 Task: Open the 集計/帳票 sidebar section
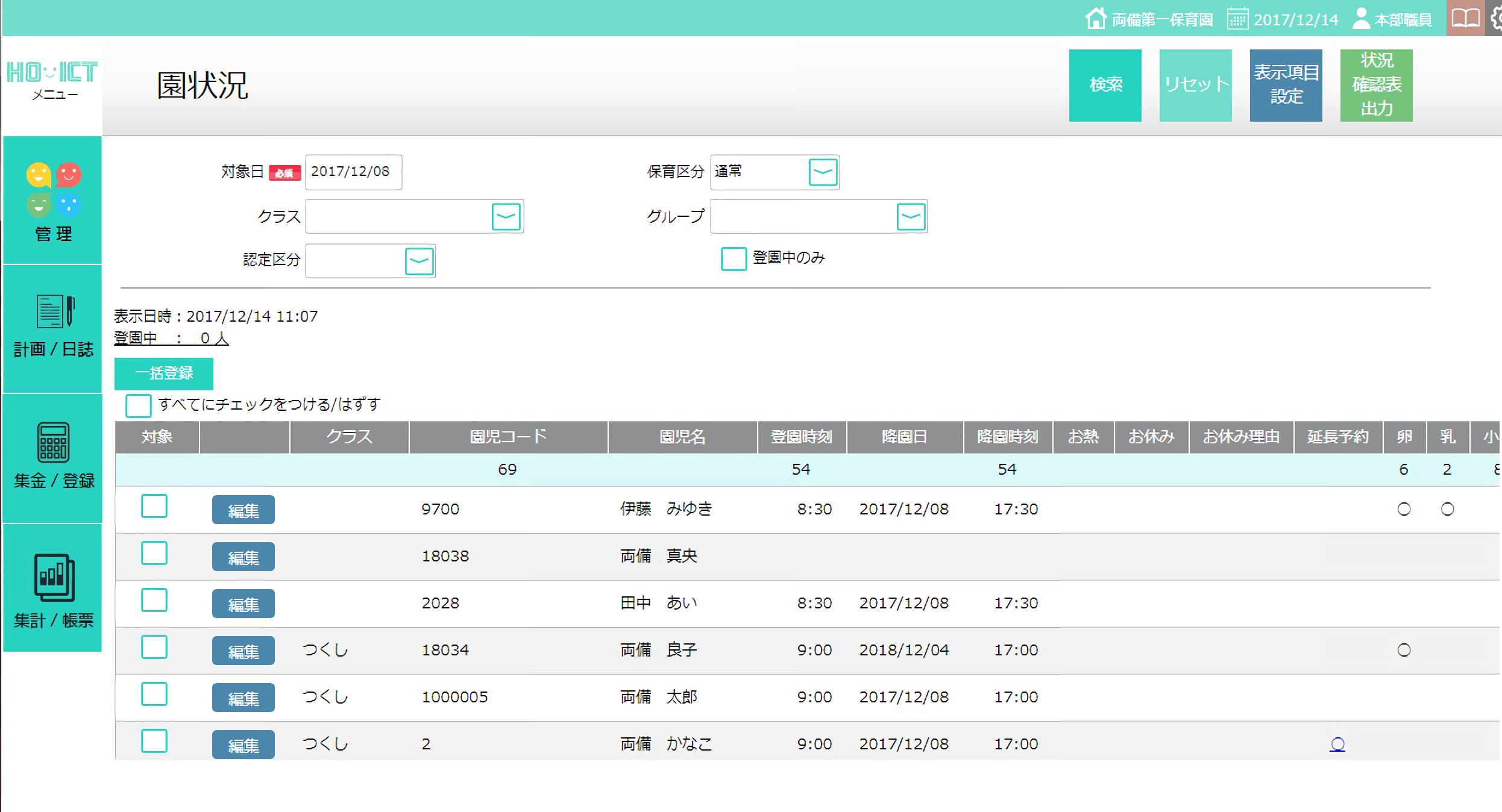pos(52,588)
